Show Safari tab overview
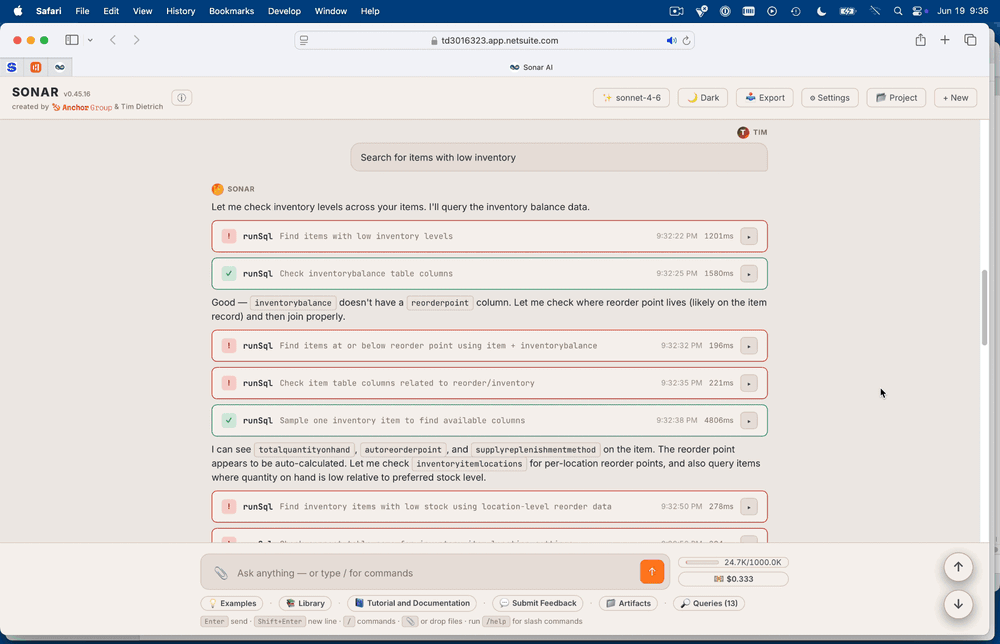 coord(970,40)
